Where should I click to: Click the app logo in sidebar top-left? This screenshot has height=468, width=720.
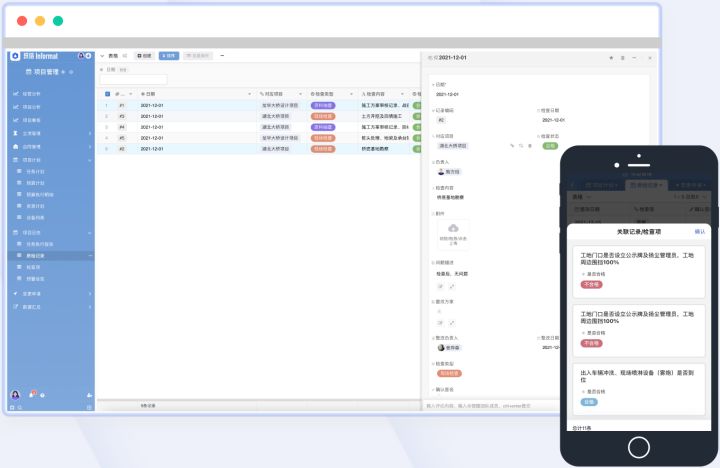(15, 56)
